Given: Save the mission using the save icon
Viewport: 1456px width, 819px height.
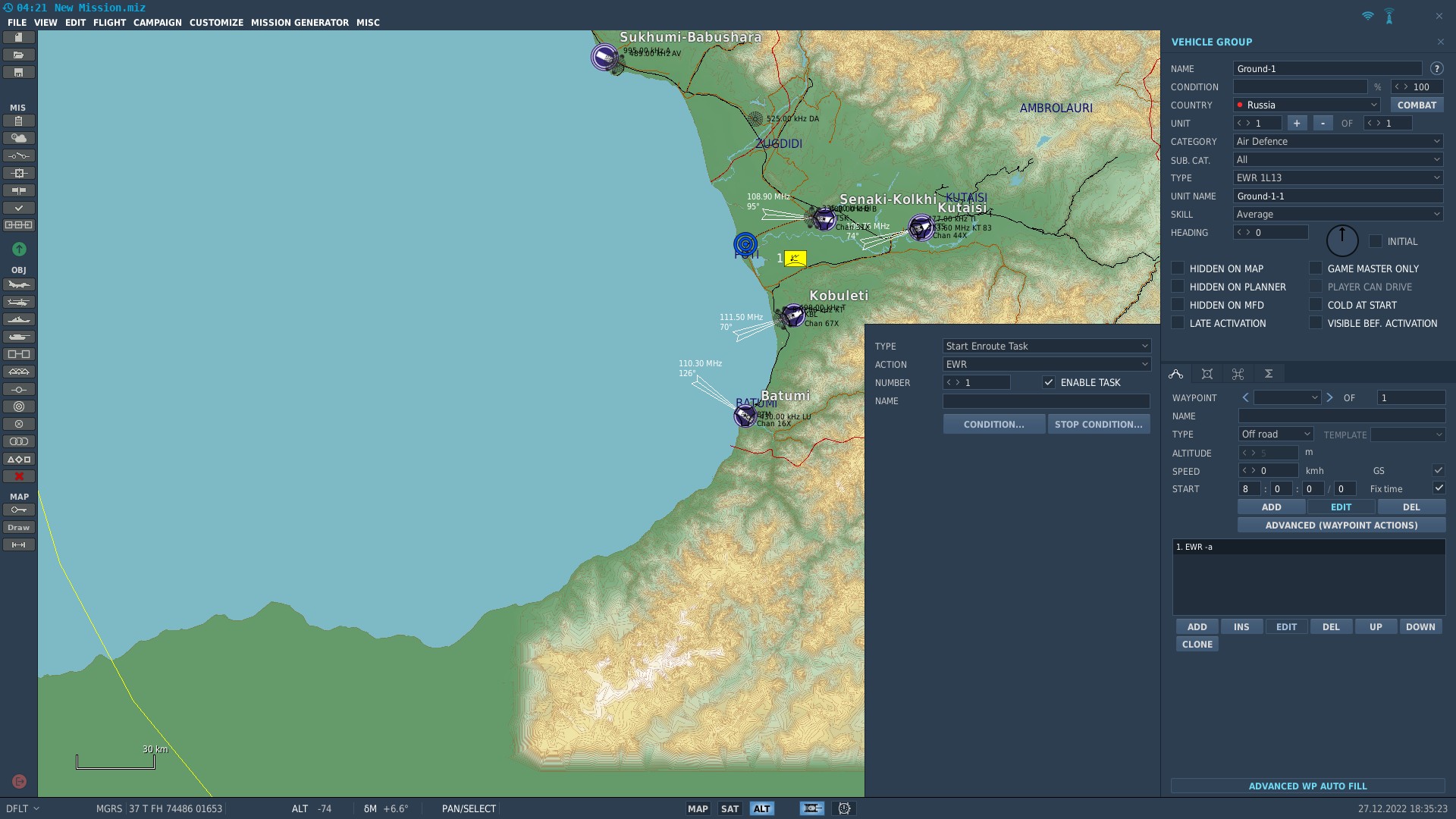Looking at the screenshot, I should (x=19, y=72).
